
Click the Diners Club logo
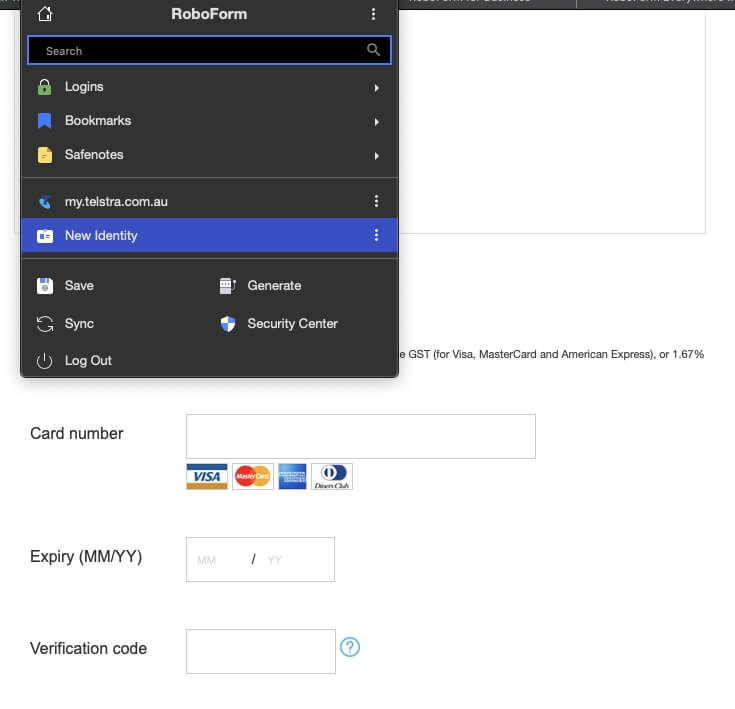(332, 477)
